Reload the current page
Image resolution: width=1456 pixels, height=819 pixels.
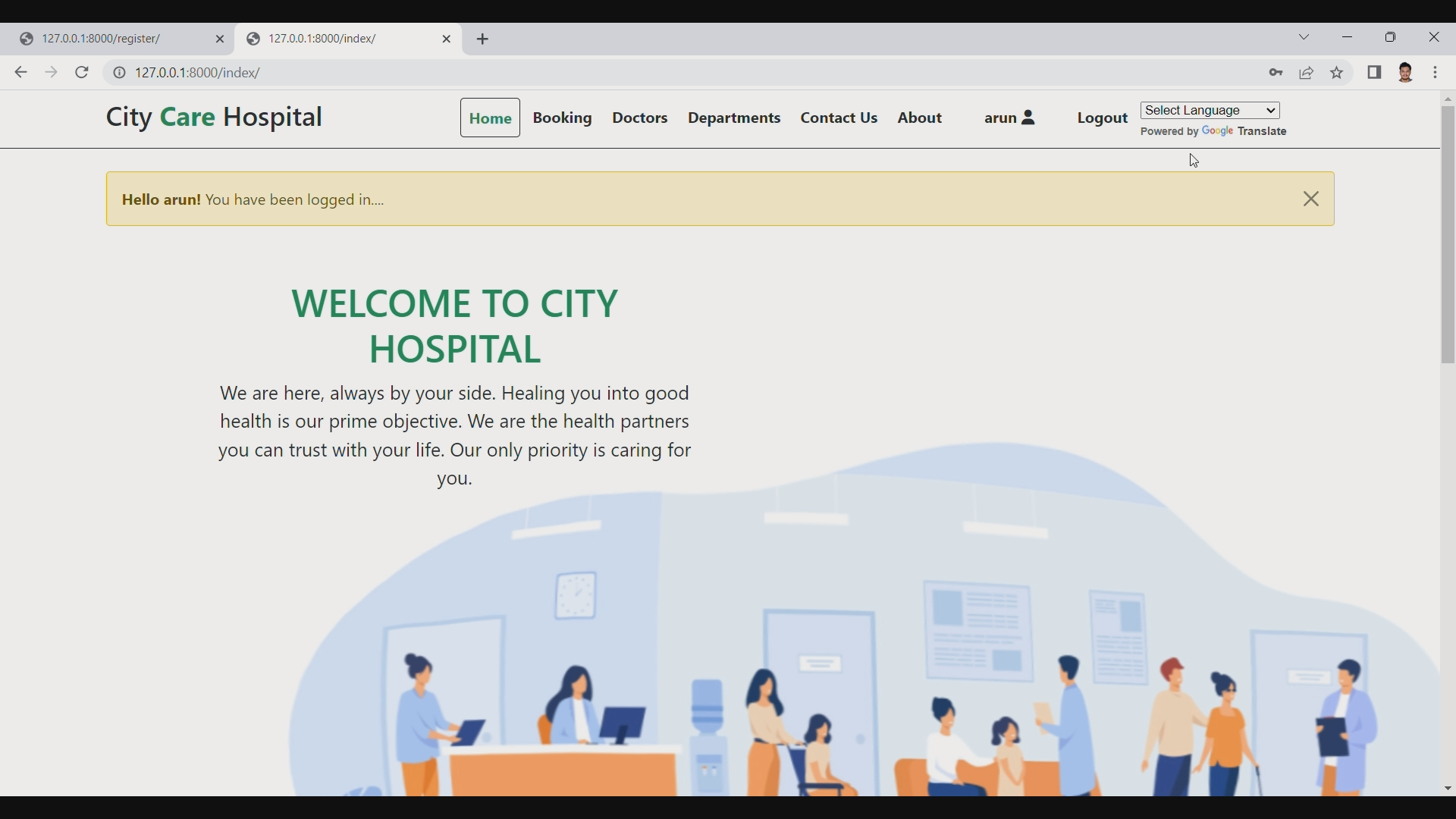tap(81, 72)
